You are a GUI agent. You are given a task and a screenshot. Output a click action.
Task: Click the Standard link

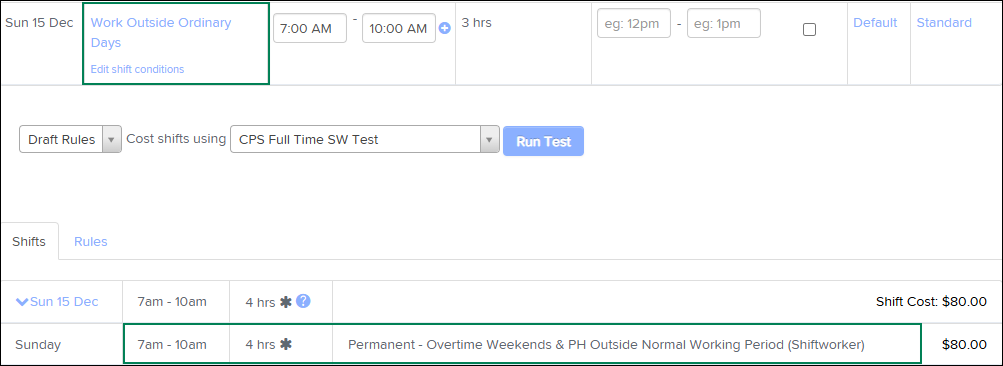click(x=944, y=23)
